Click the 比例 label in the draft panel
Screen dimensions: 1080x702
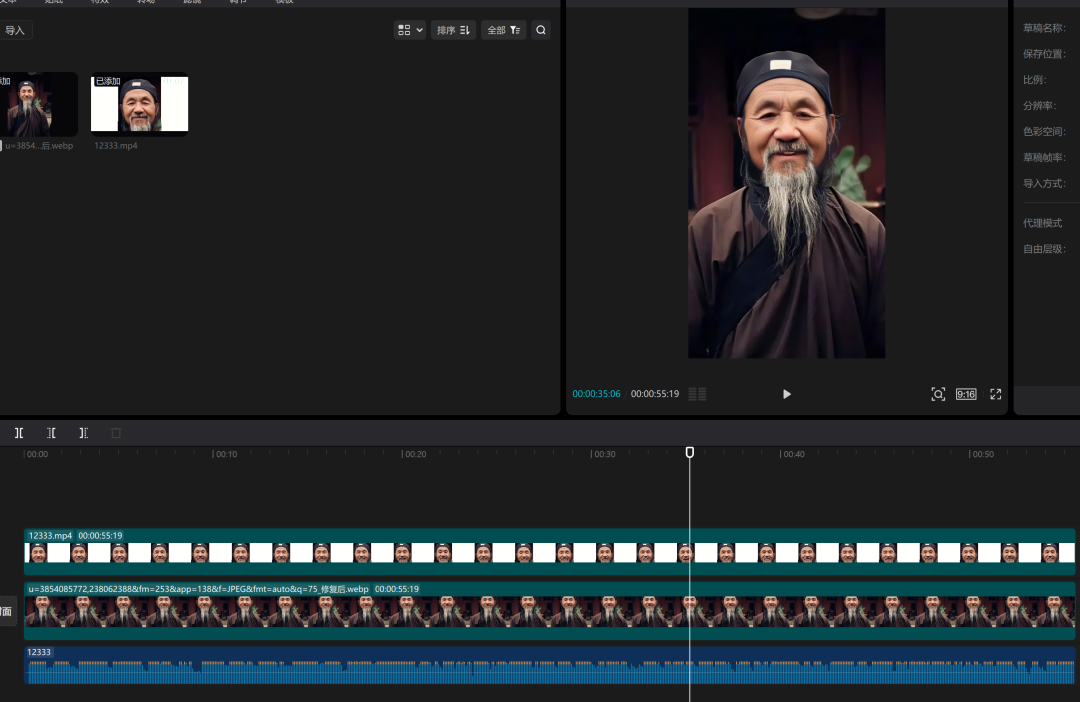pos(1035,80)
